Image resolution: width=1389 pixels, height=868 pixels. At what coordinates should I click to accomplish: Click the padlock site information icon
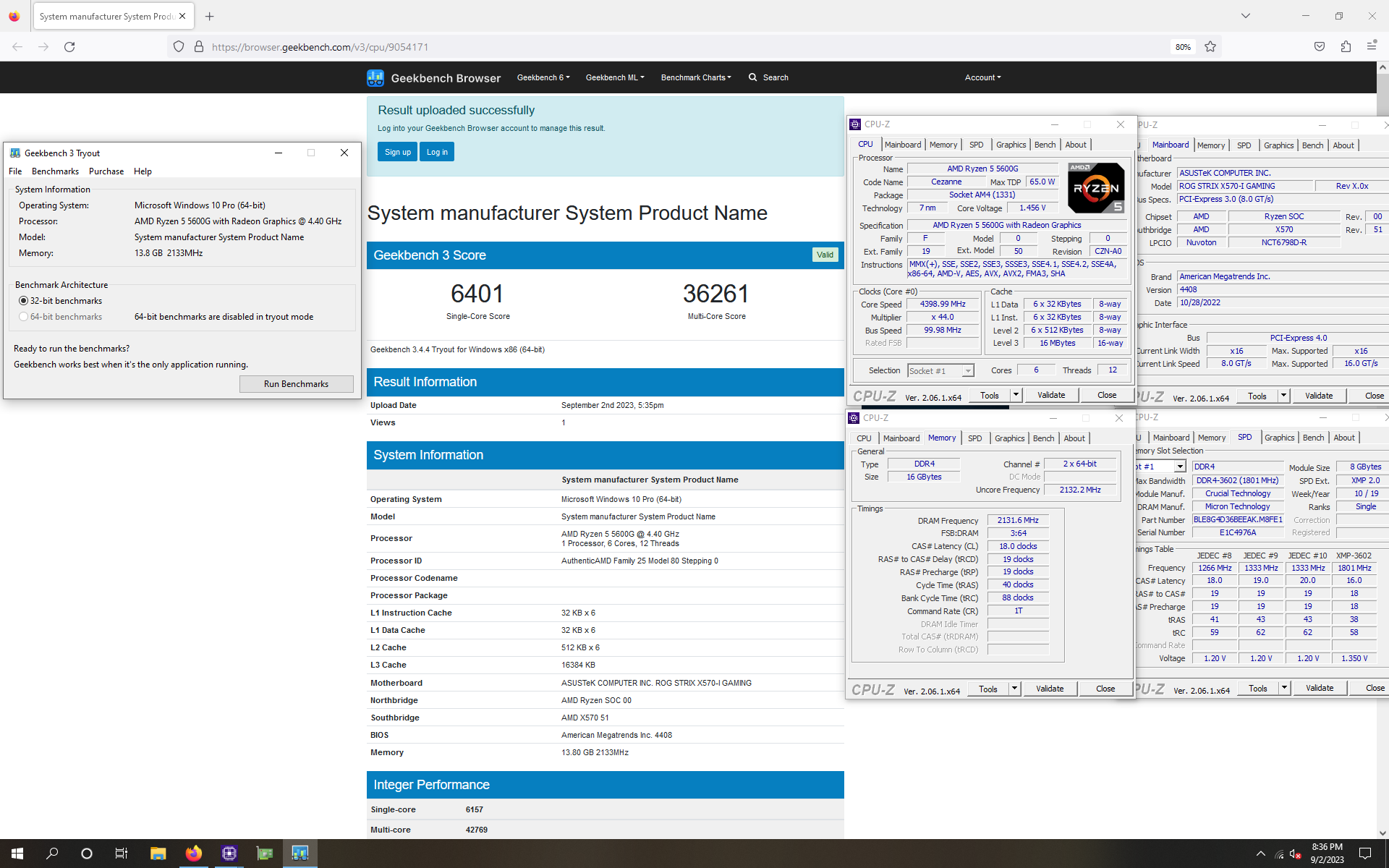(199, 47)
